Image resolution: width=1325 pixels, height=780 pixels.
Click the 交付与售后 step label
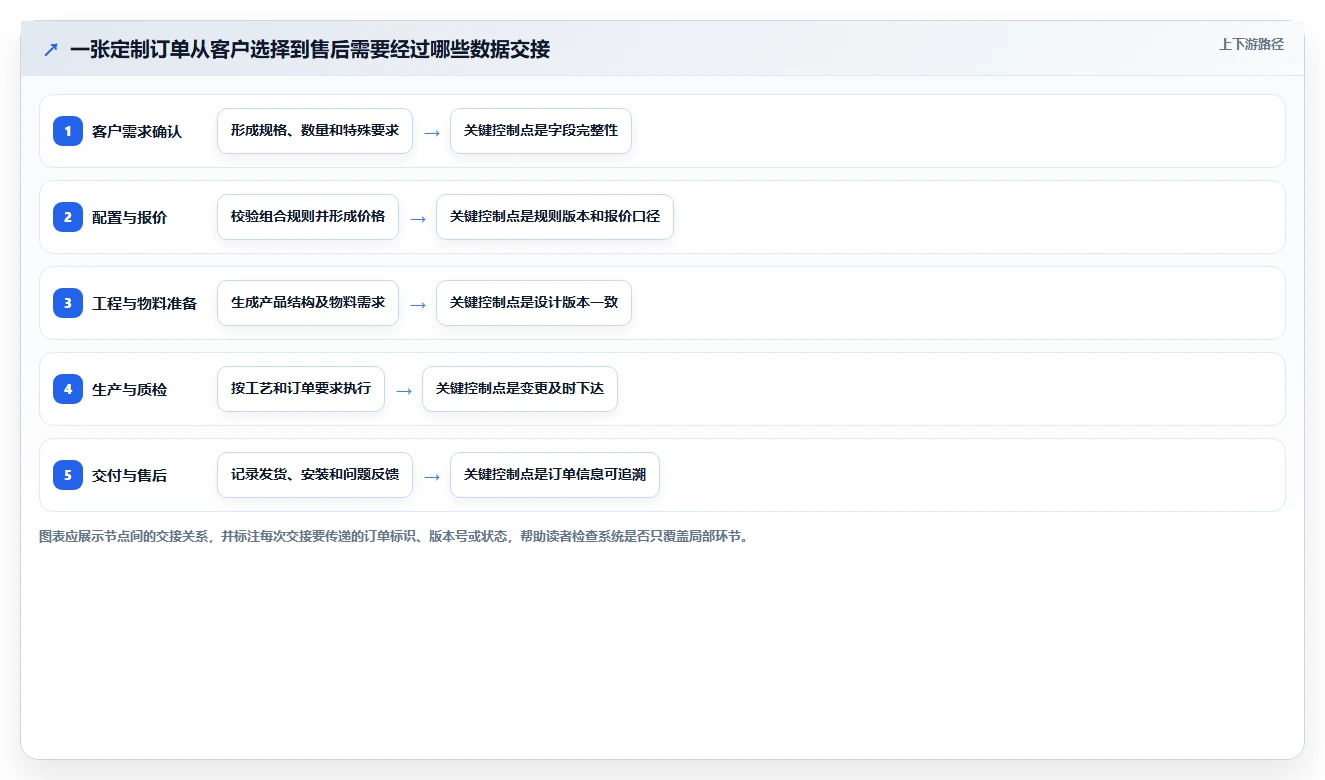[130, 475]
